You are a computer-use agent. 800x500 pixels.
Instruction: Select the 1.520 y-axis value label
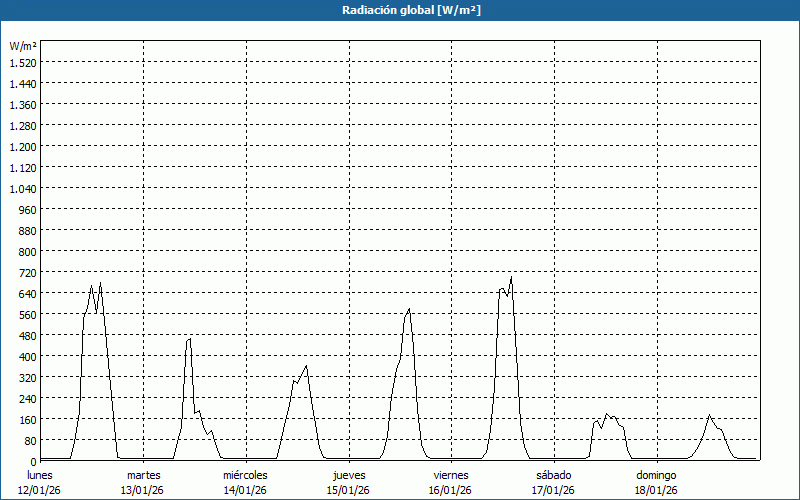[23, 62]
